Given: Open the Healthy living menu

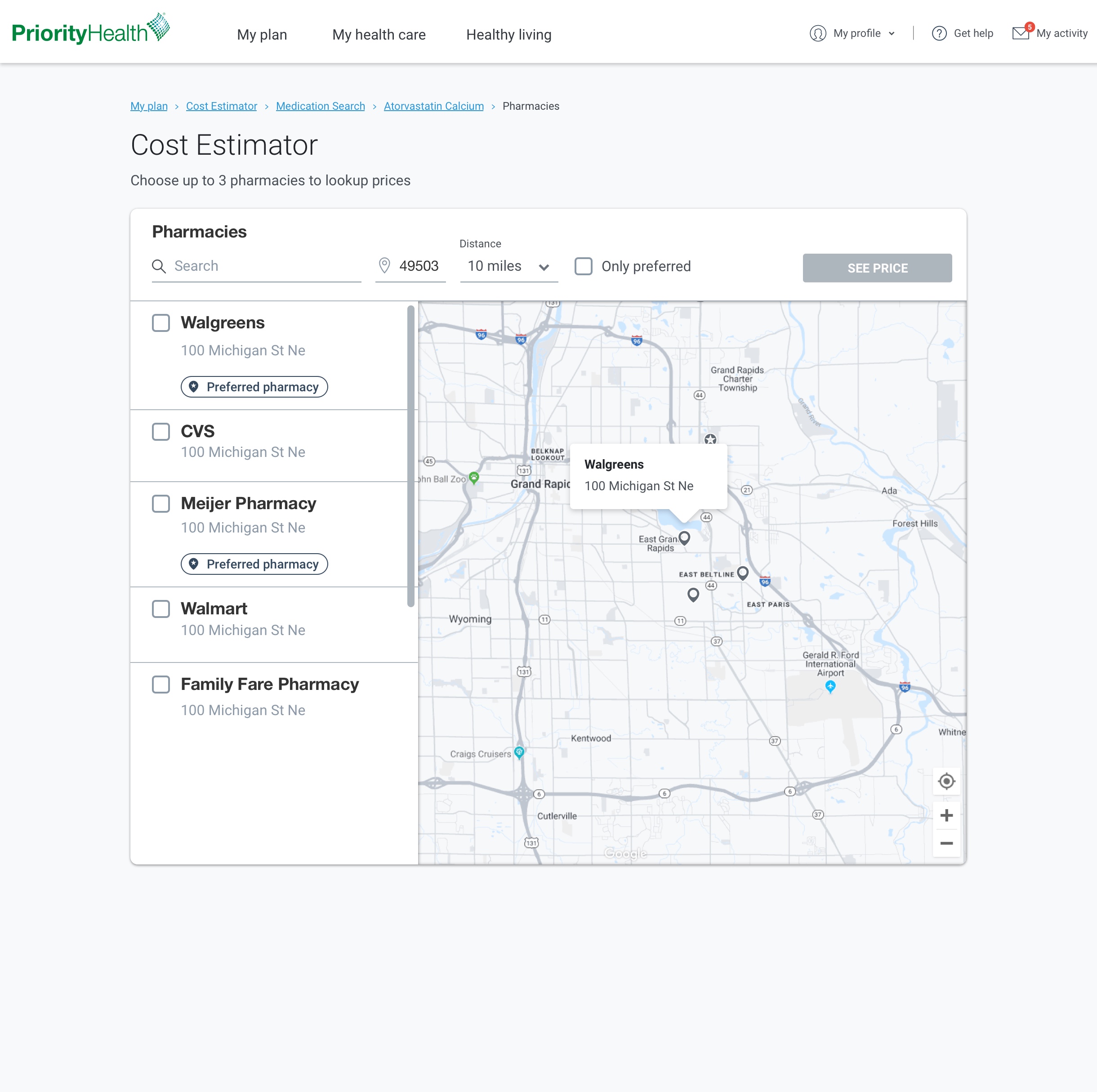Looking at the screenshot, I should coord(509,35).
